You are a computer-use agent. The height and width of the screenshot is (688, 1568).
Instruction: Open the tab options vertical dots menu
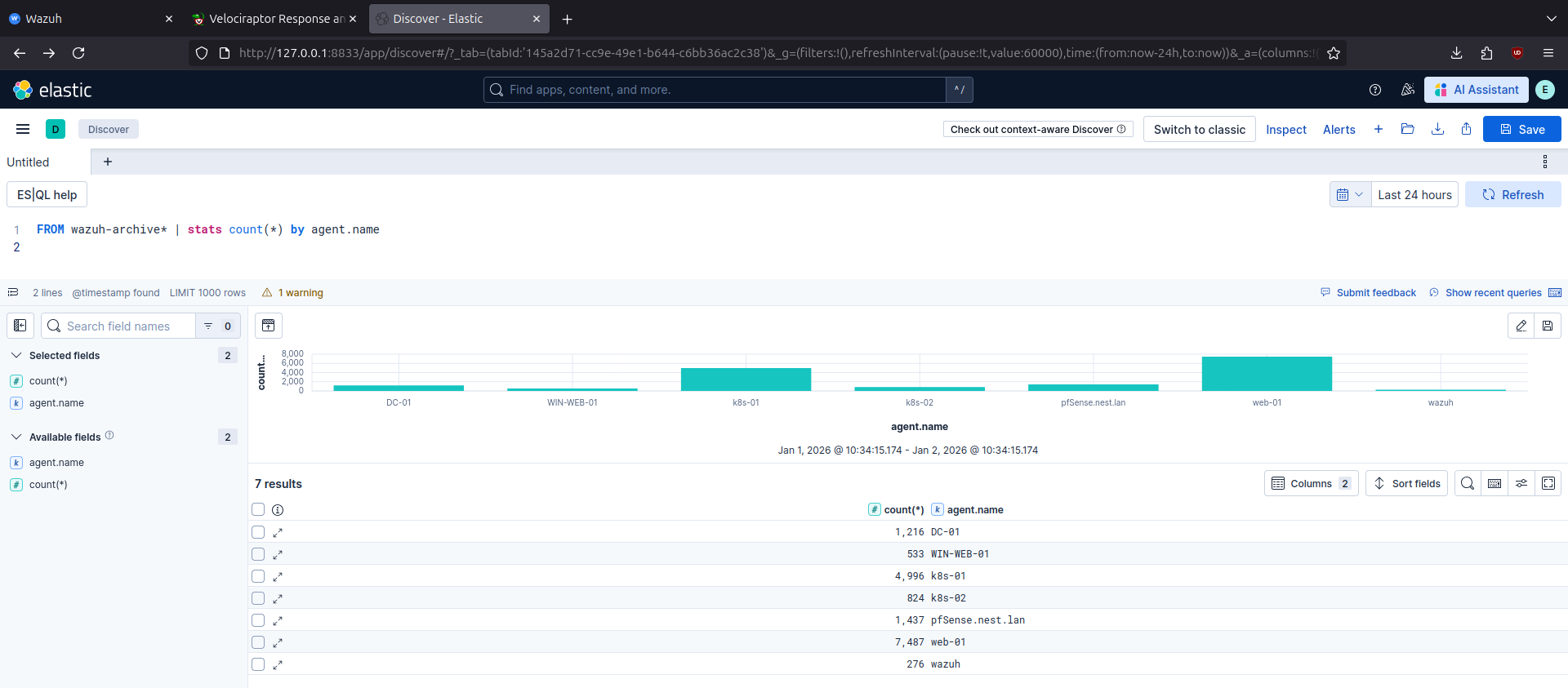1545,162
